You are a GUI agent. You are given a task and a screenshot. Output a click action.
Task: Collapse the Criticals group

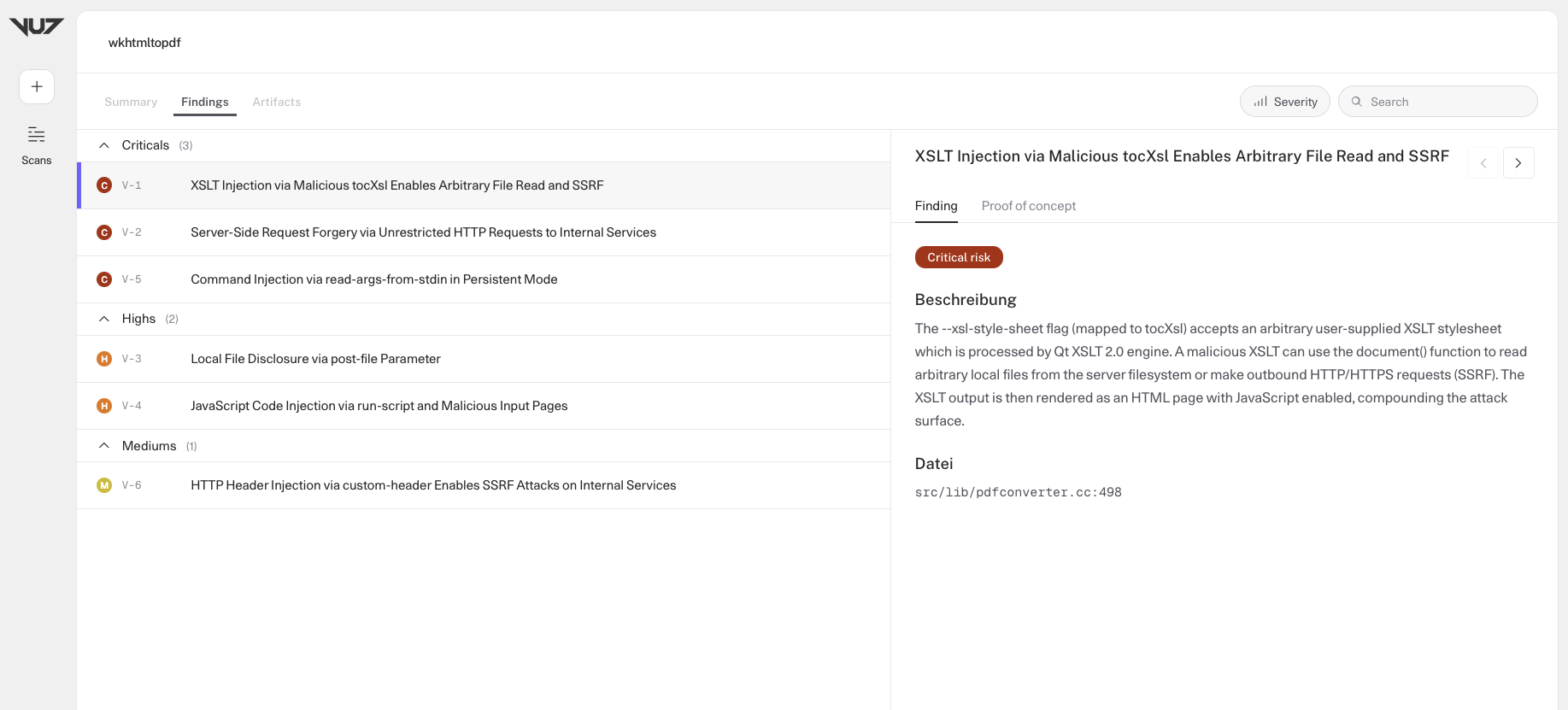(x=104, y=145)
